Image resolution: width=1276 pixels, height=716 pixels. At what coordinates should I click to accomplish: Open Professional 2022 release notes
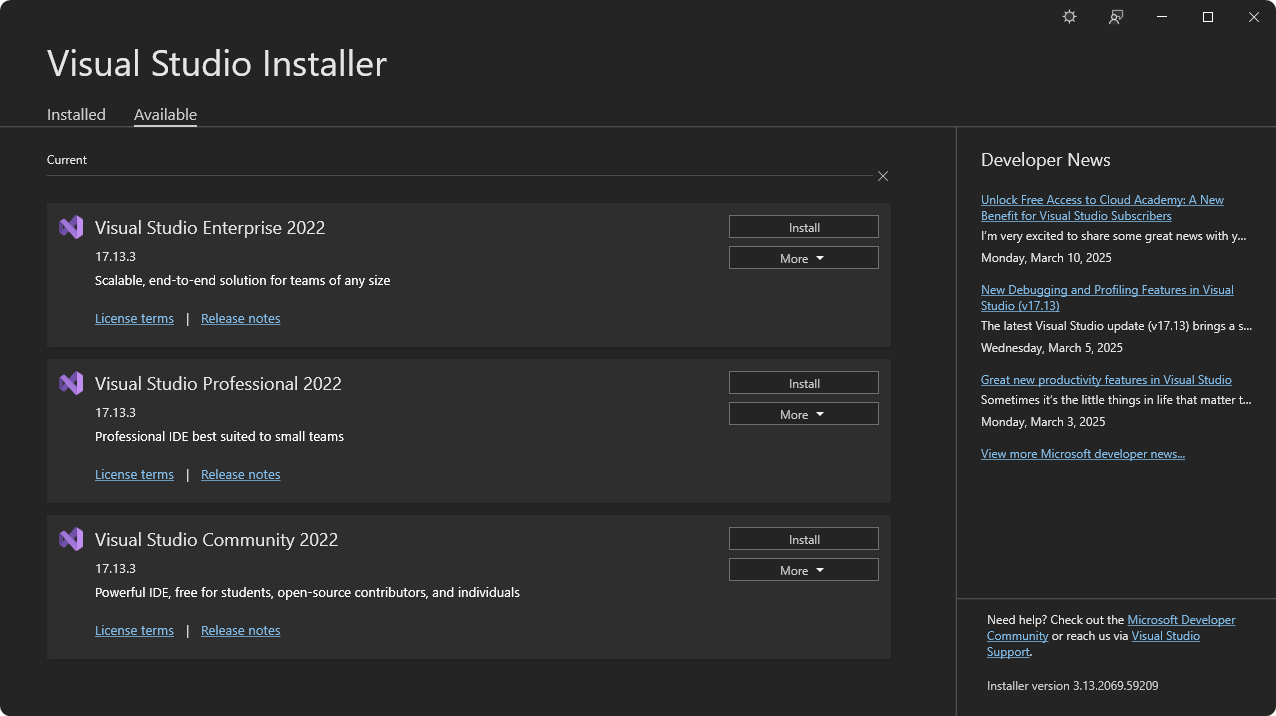coord(240,474)
